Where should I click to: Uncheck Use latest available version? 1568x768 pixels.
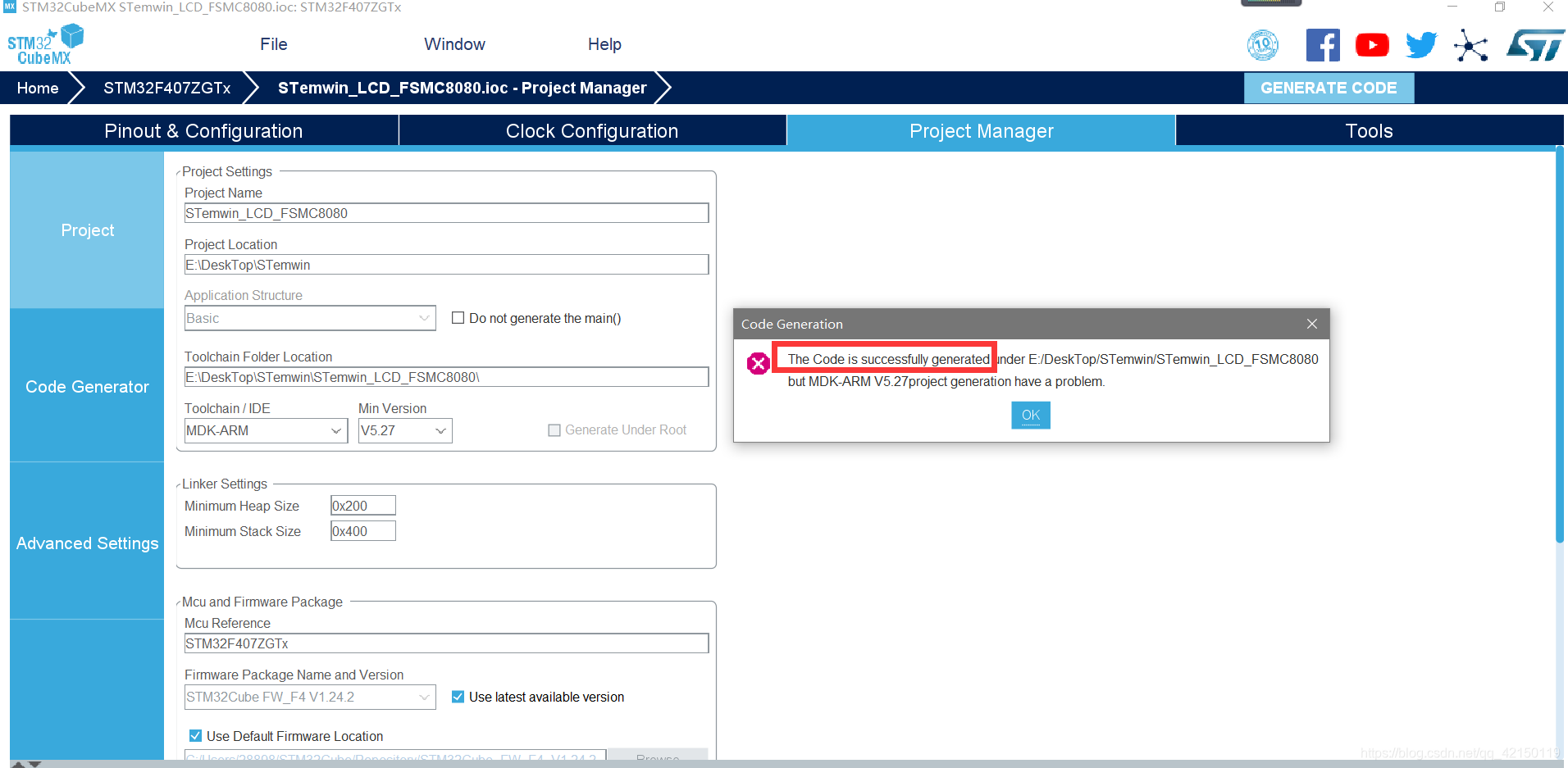point(458,697)
